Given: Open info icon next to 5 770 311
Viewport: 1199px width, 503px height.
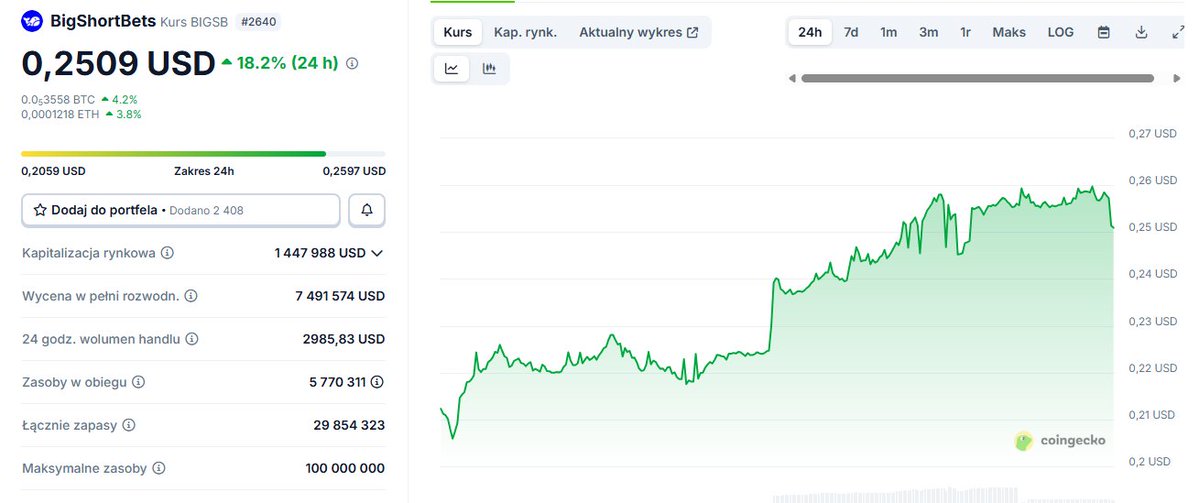Looking at the screenshot, I should (377, 381).
